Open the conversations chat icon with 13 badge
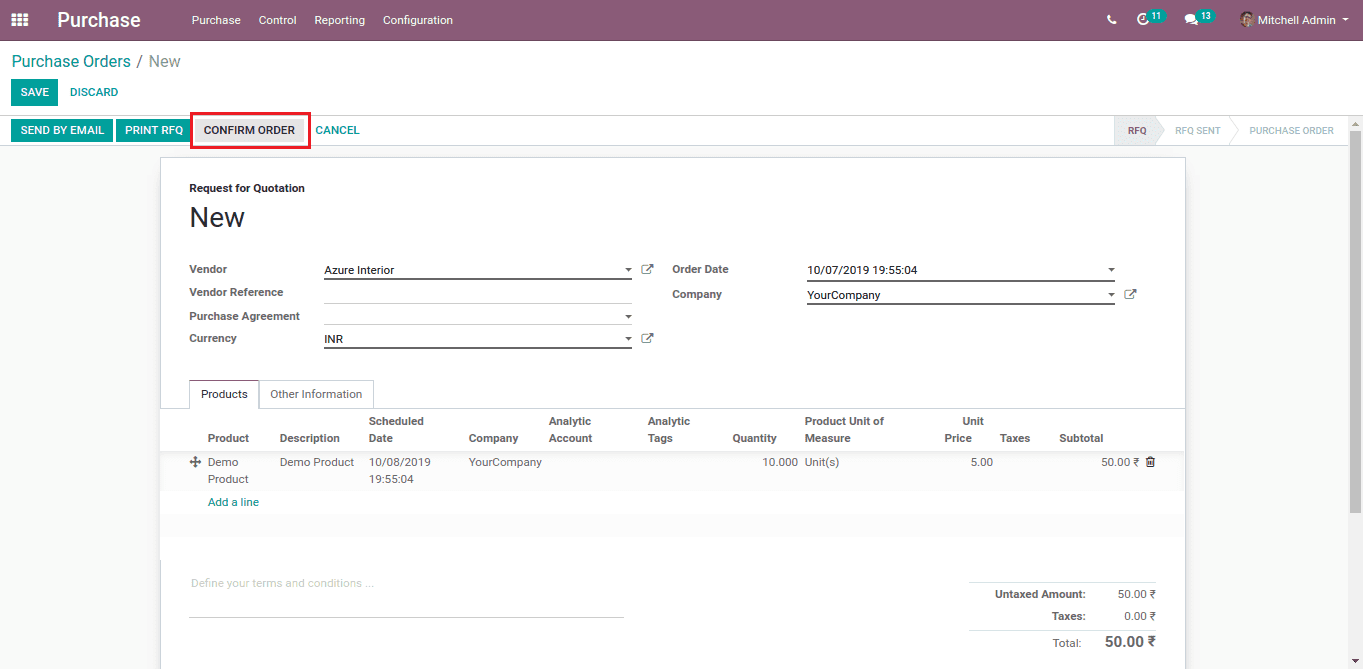This screenshot has height=669, width=1363. pos(1191,20)
